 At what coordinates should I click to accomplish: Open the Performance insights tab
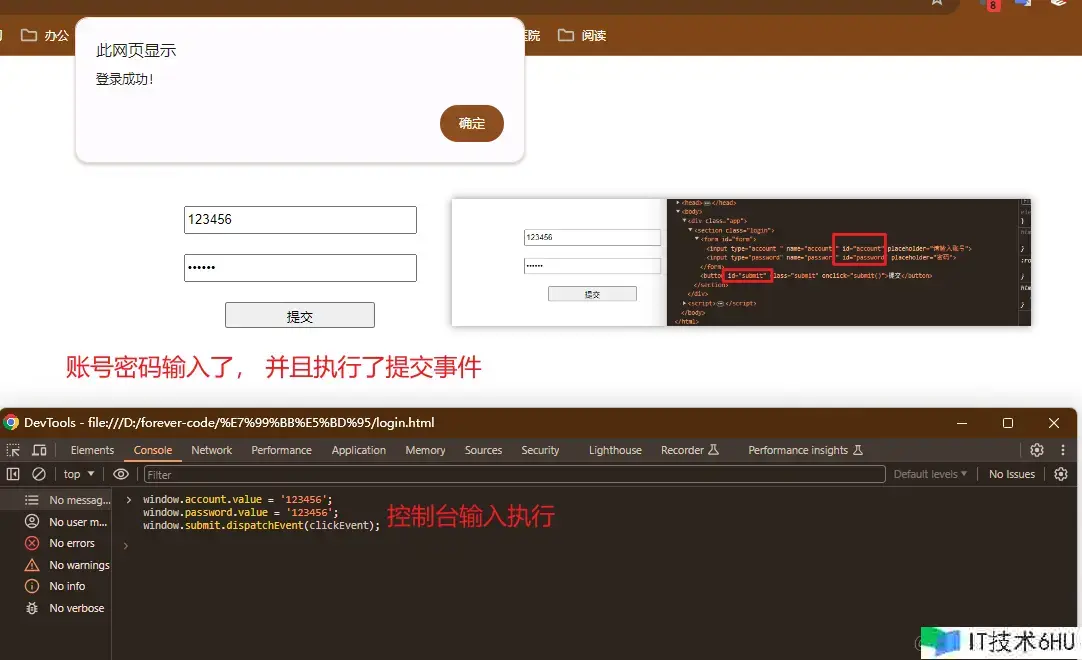pos(805,450)
